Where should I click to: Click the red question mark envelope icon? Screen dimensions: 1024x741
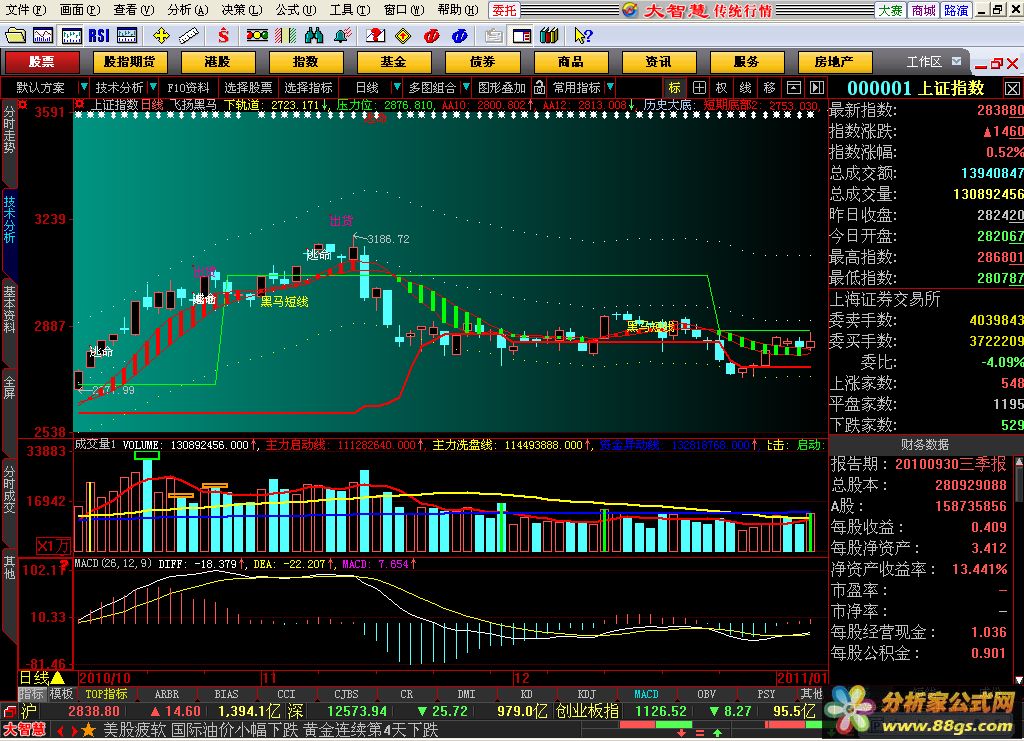[376, 35]
